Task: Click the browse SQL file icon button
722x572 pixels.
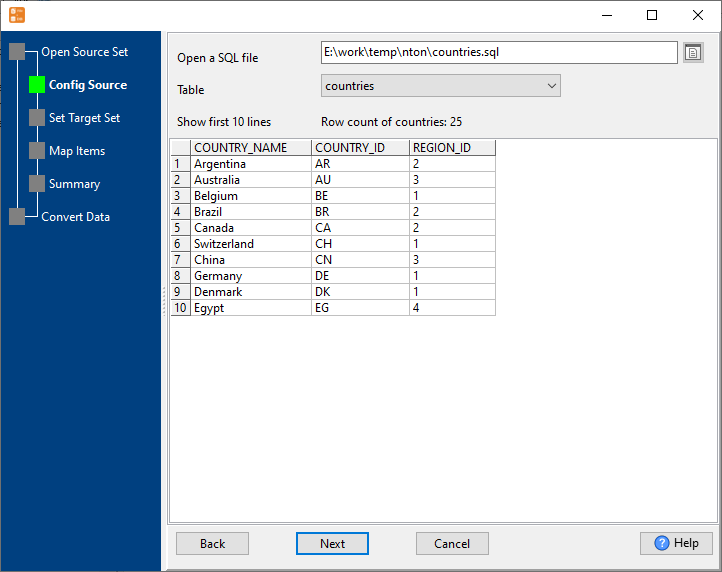Action: (x=693, y=53)
